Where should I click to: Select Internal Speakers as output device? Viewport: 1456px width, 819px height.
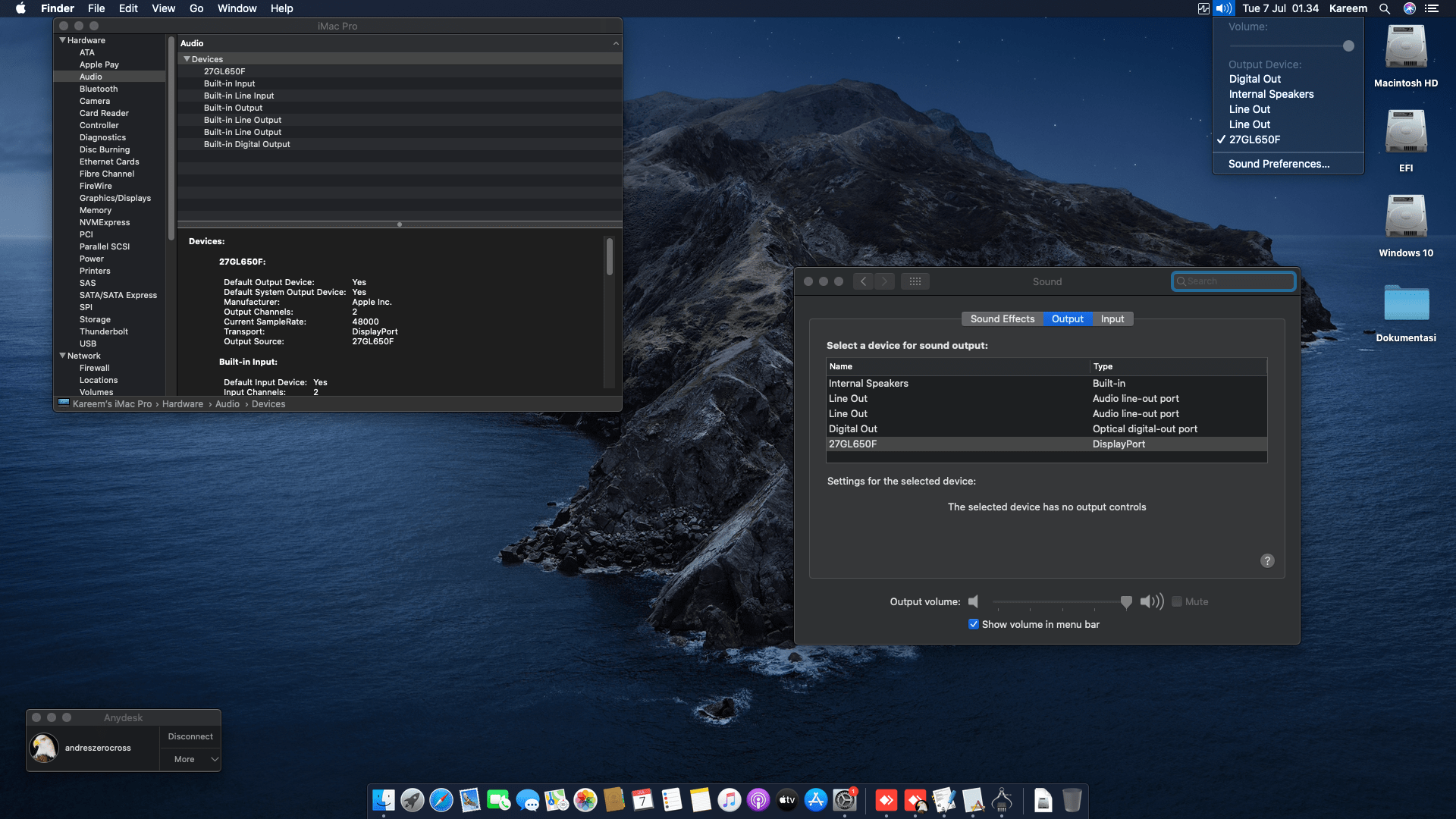[869, 383]
